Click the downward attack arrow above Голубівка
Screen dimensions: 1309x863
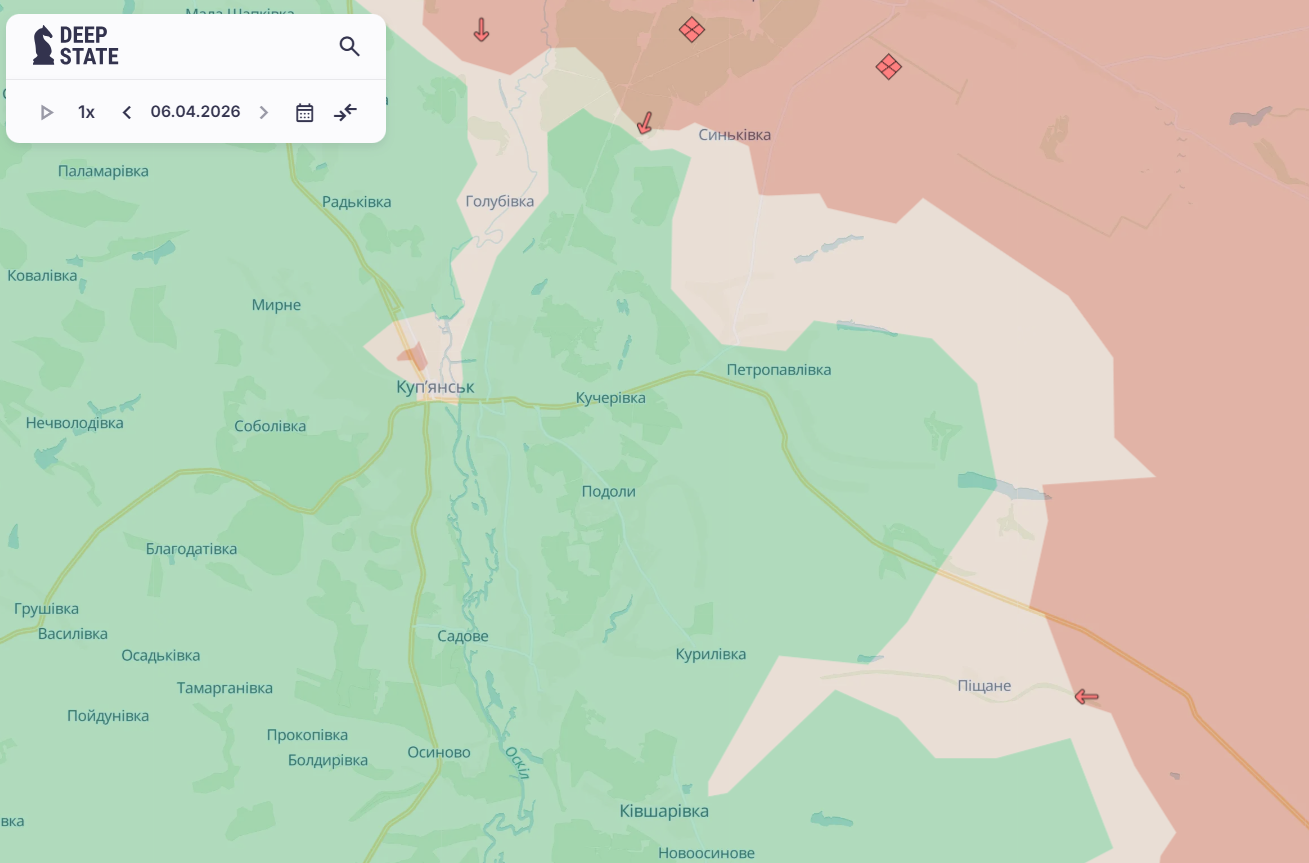pyautogui.click(x=481, y=30)
